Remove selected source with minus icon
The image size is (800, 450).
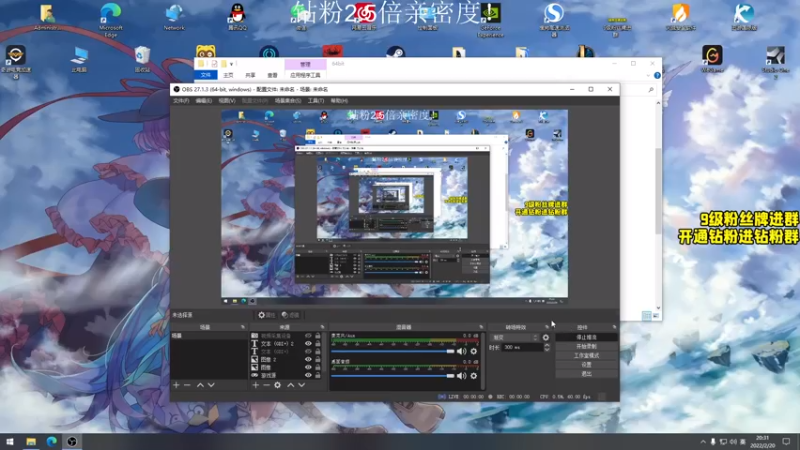coord(266,385)
